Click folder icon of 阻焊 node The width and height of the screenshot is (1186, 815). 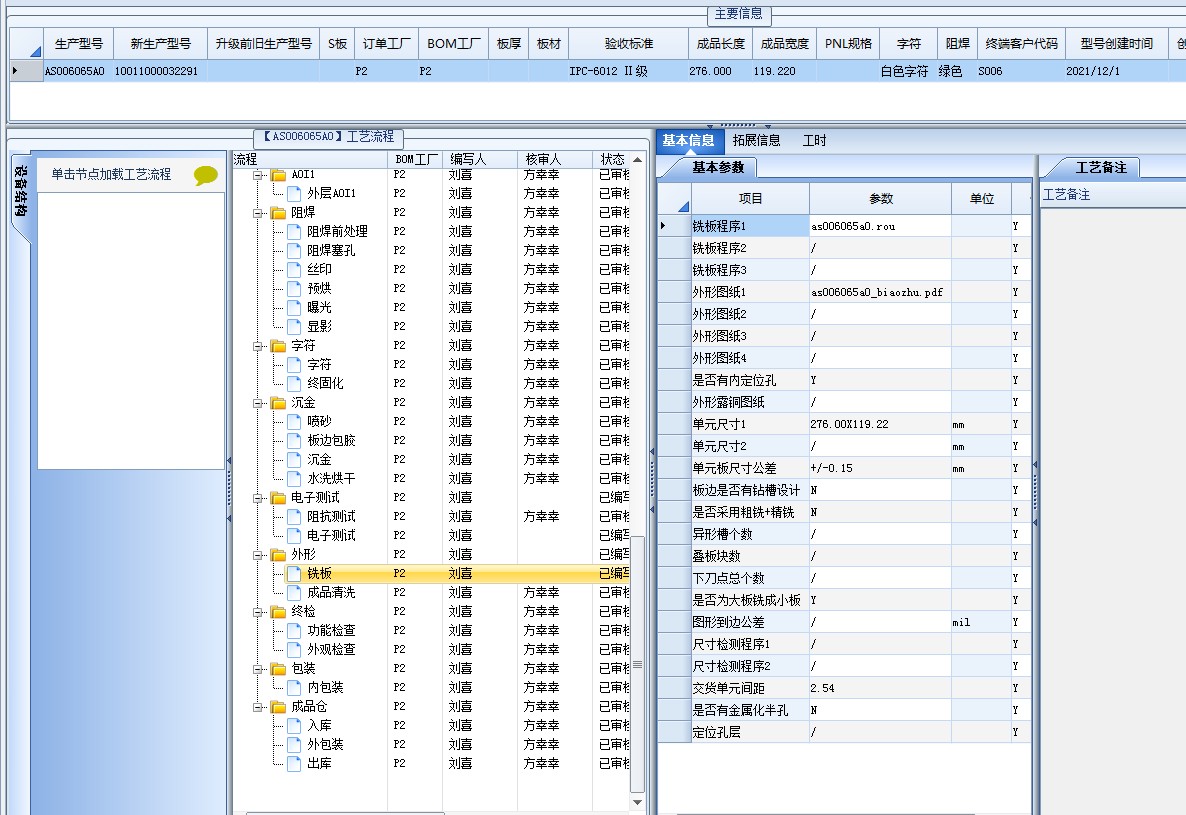point(279,213)
